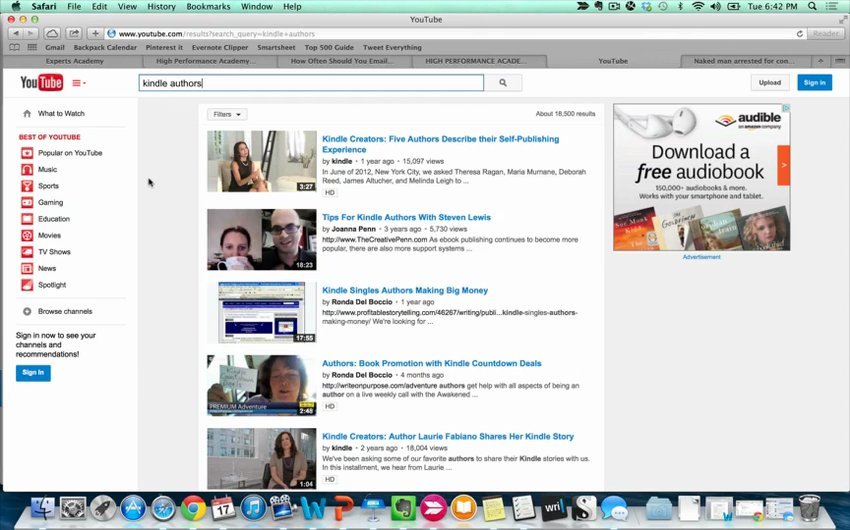Switch to Experts Academy tab
This screenshot has width=850, height=530.
(74, 61)
